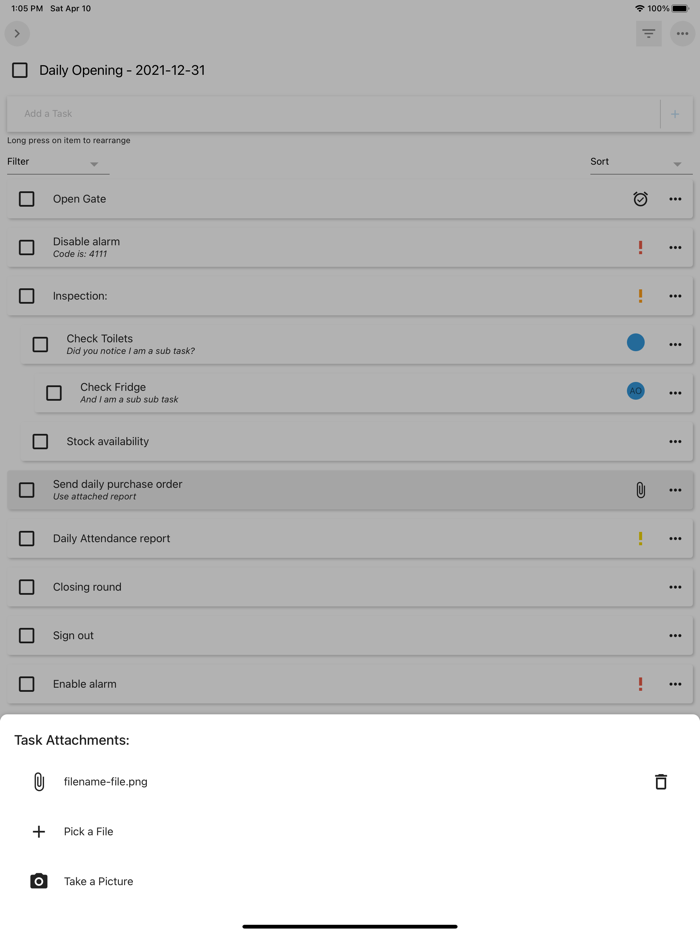Click the blue assignee circle on Check Toilets
This screenshot has height=934, width=700.
coord(635,342)
